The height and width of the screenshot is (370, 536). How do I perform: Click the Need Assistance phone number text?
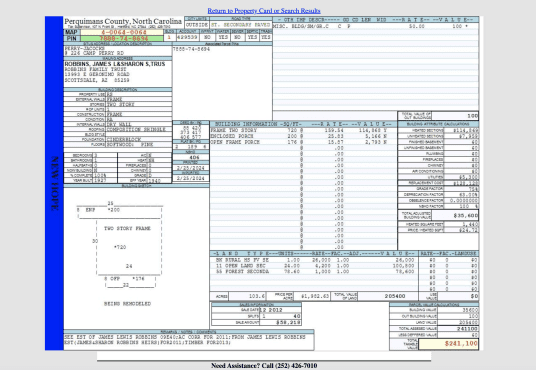coord(264,366)
